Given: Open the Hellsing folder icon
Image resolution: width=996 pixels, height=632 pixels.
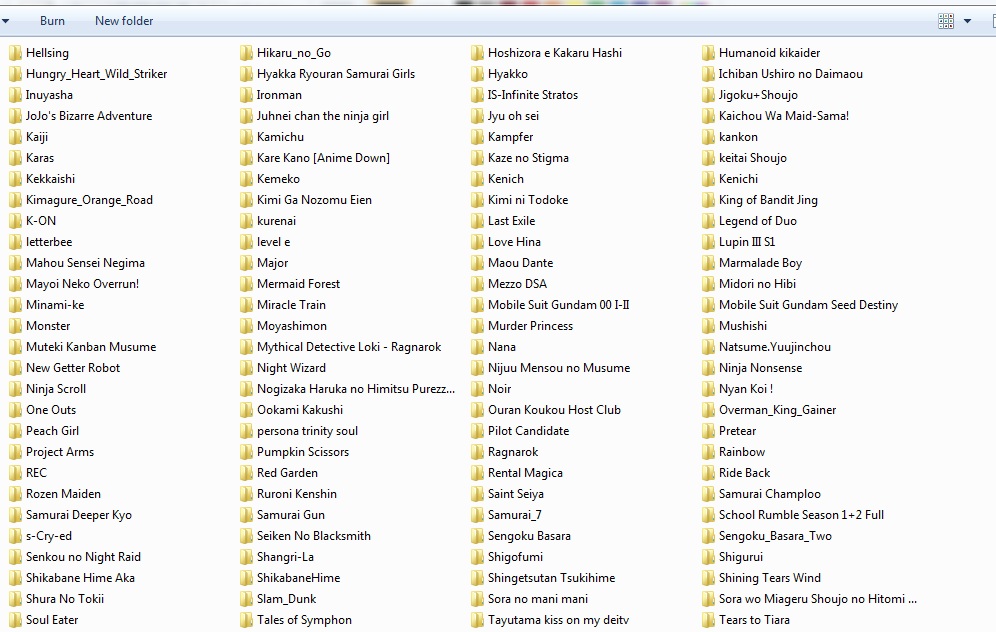Looking at the screenshot, I should coord(14,52).
